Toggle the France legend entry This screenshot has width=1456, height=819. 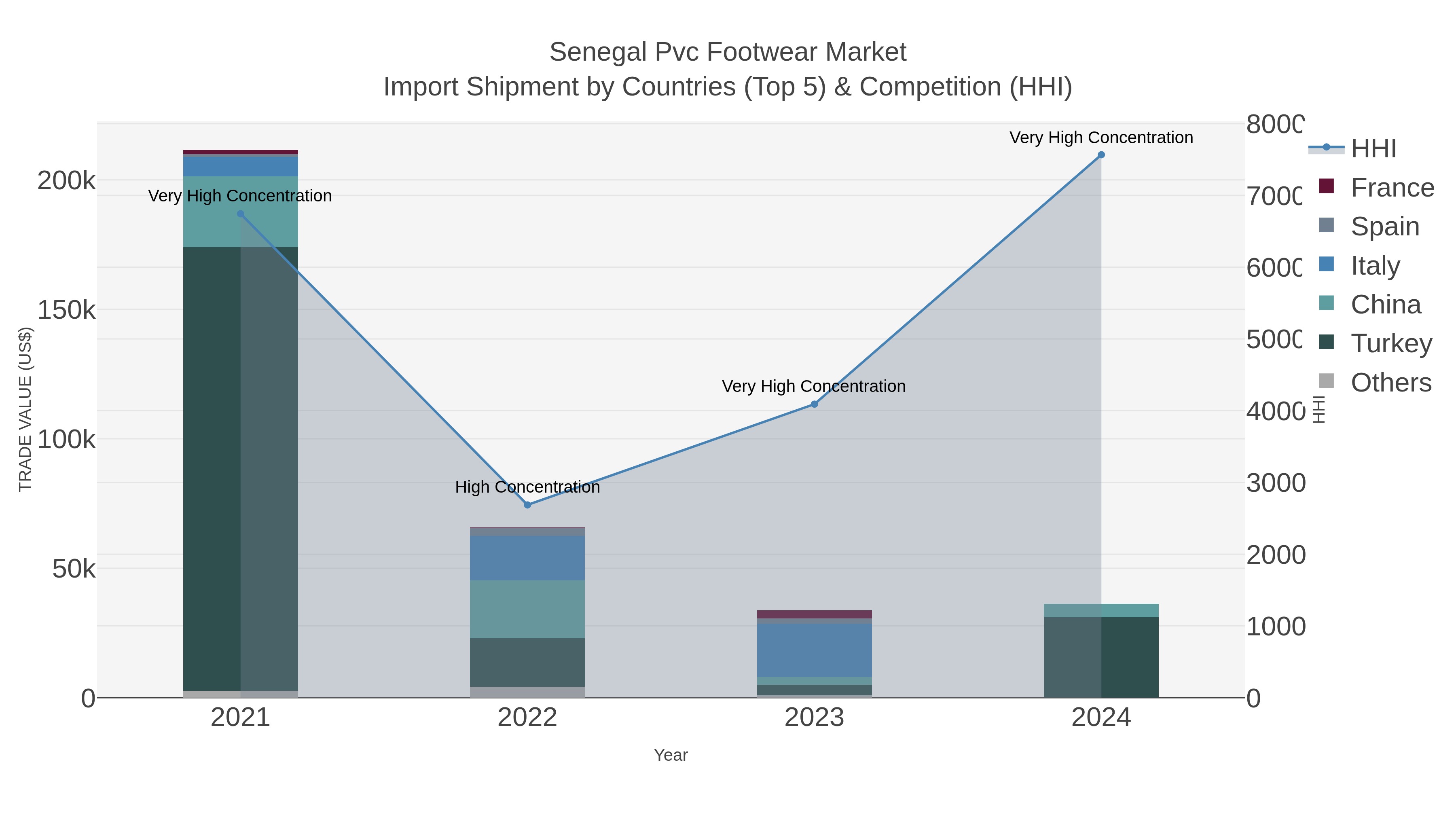pyautogui.click(x=1376, y=187)
